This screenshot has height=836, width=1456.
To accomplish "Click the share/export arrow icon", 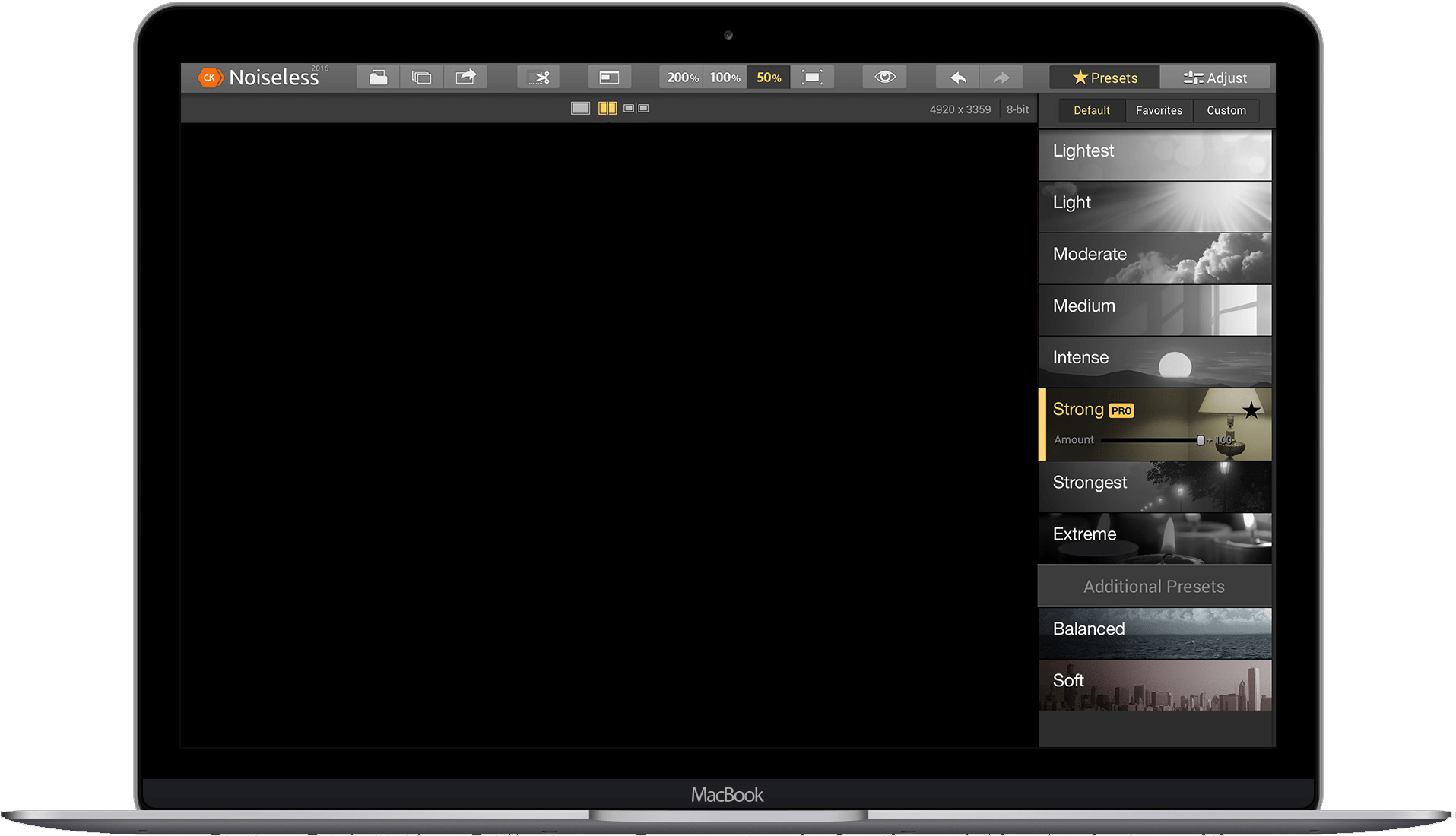I will click(465, 78).
